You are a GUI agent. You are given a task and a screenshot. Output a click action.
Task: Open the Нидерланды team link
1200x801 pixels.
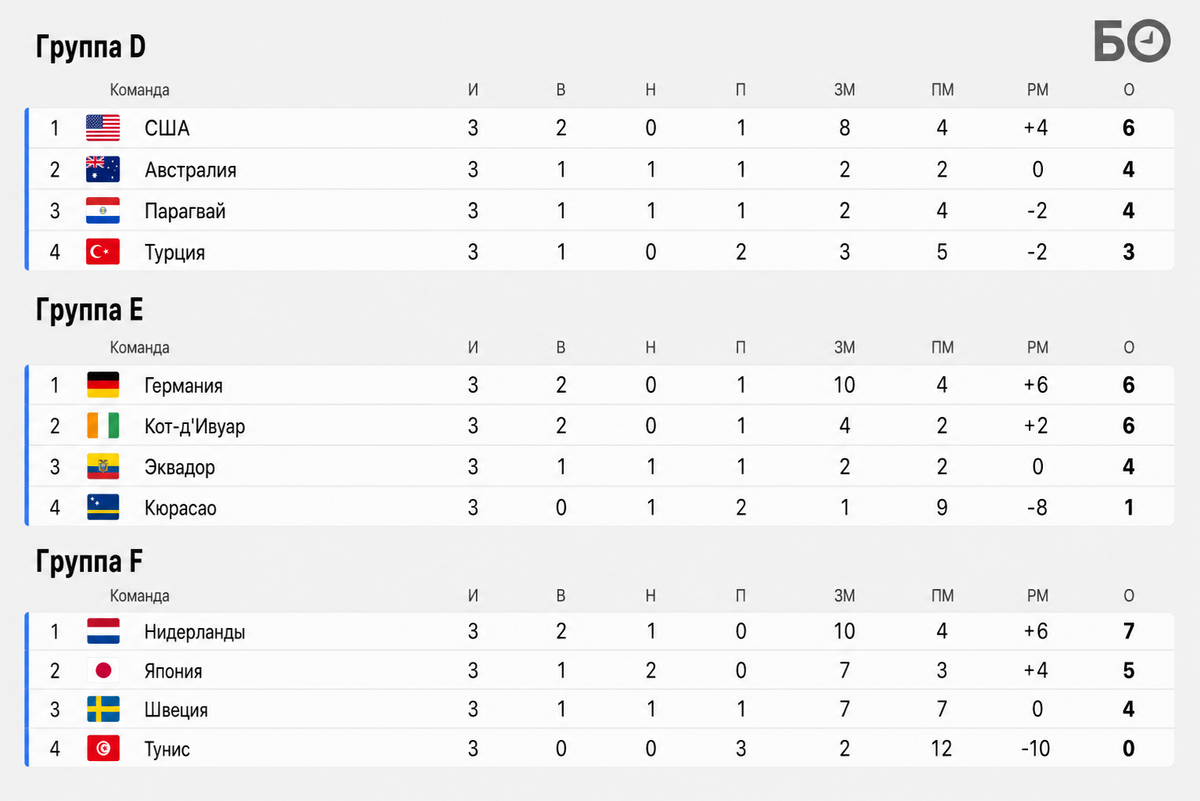[x=195, y=632]
